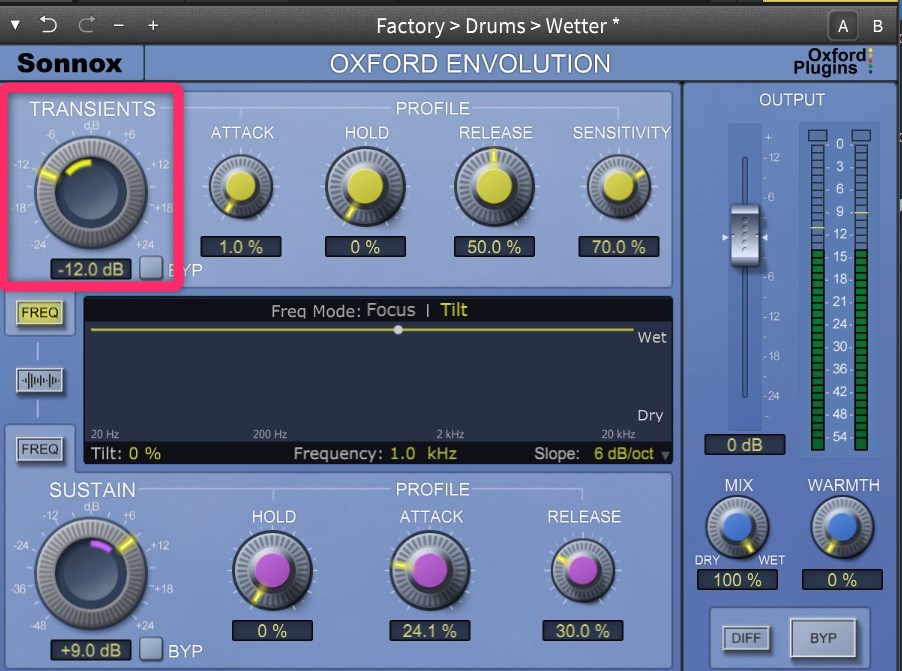902x671 pixels.
Task: Click the waveform icon between FREQ buttons
Action: click(x=40, y=380)
